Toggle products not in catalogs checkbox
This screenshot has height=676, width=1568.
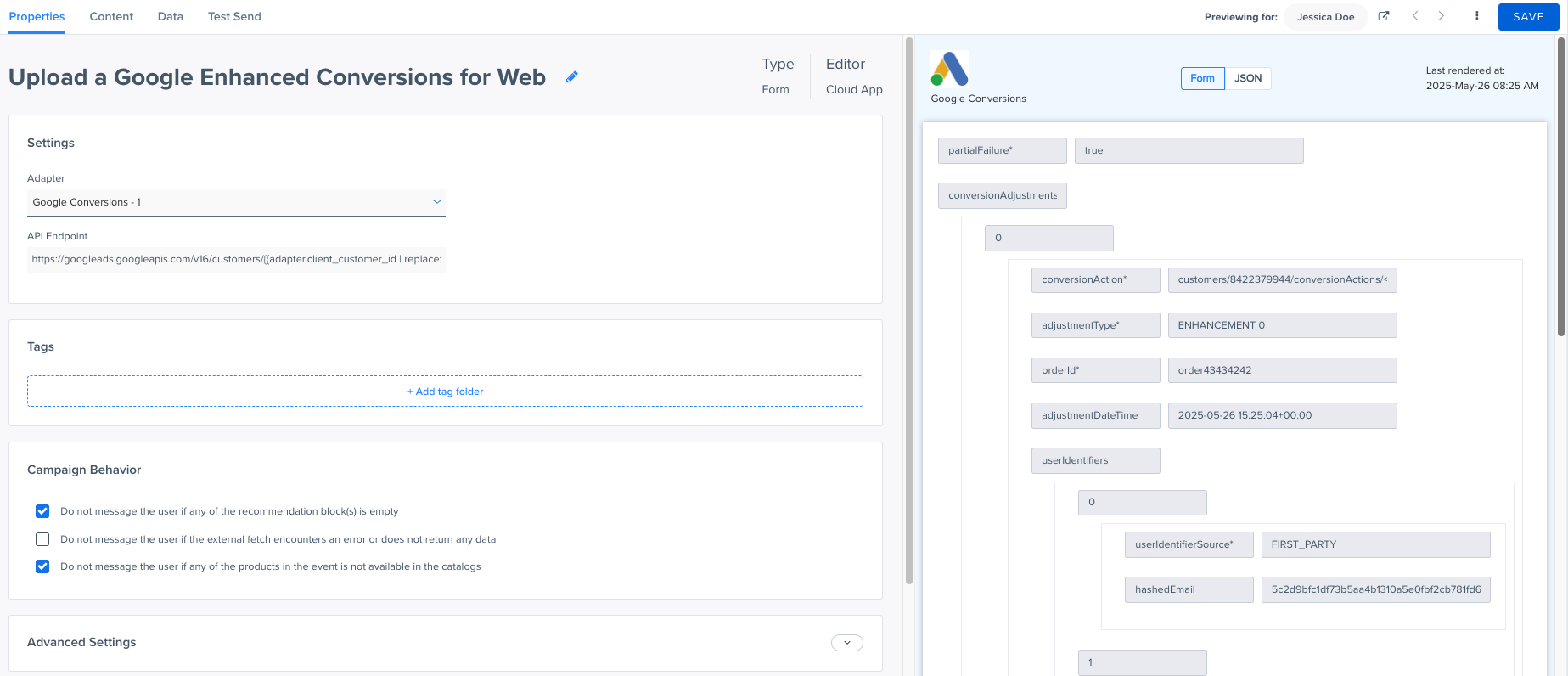coord(42,566)
